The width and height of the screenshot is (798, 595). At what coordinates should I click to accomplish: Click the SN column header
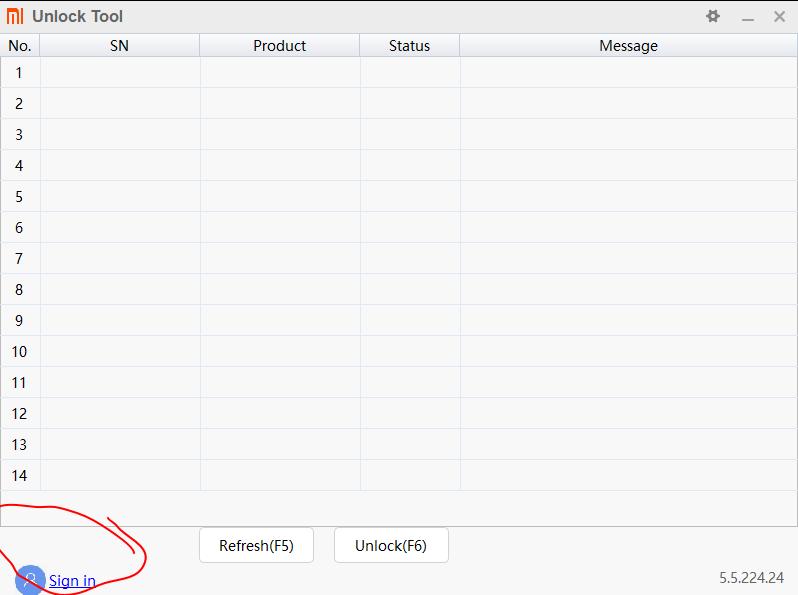120,46
